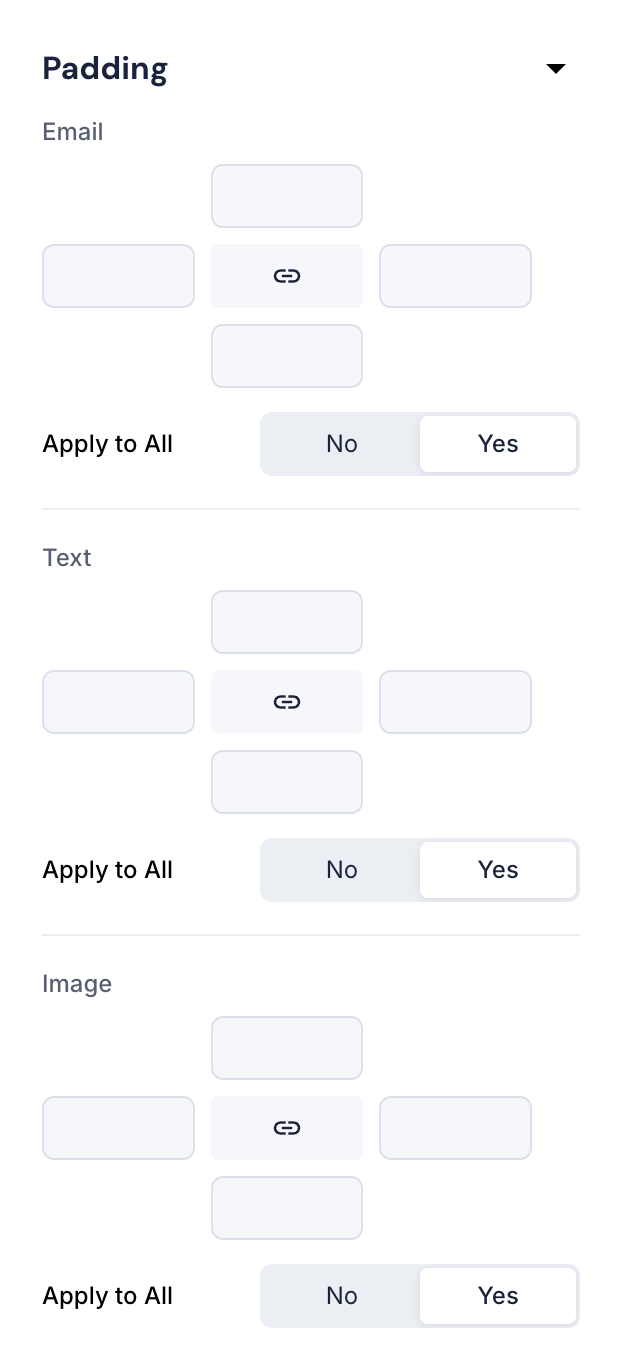Collapse the Padding section arrow
The height and width of the screenshot is (1366, 626).
pyautogui.click(x=556, y=69)
